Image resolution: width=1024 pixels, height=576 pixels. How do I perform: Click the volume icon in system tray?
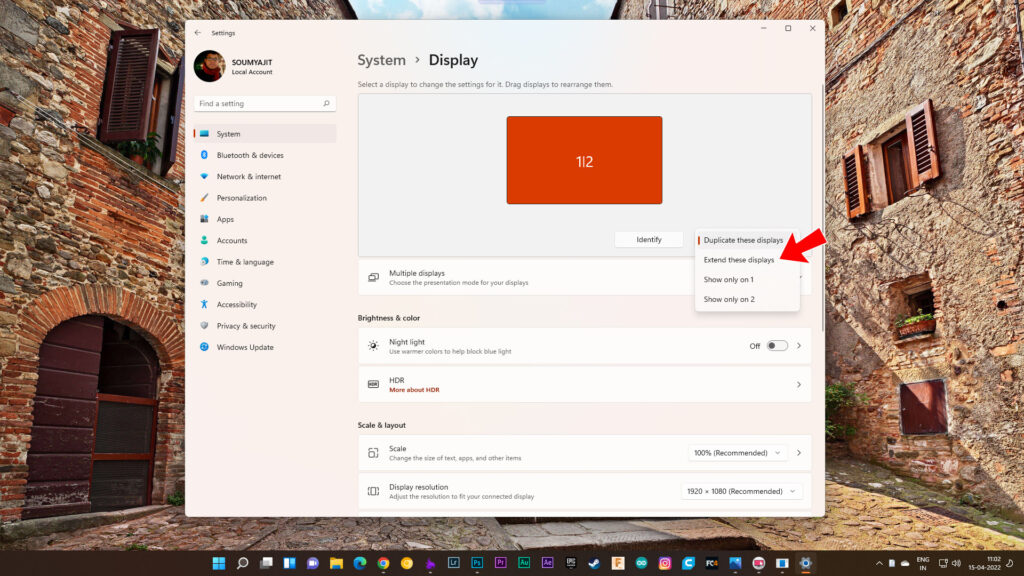click(956, 563)
